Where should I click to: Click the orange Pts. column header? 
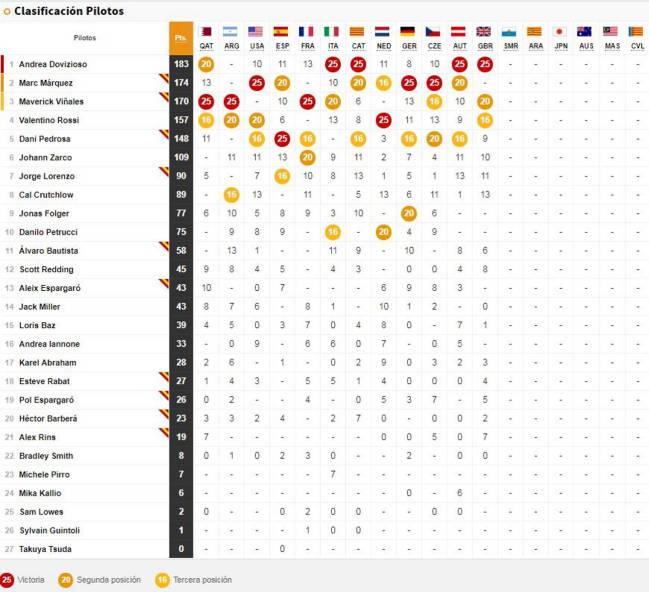[x=181, y=38]
